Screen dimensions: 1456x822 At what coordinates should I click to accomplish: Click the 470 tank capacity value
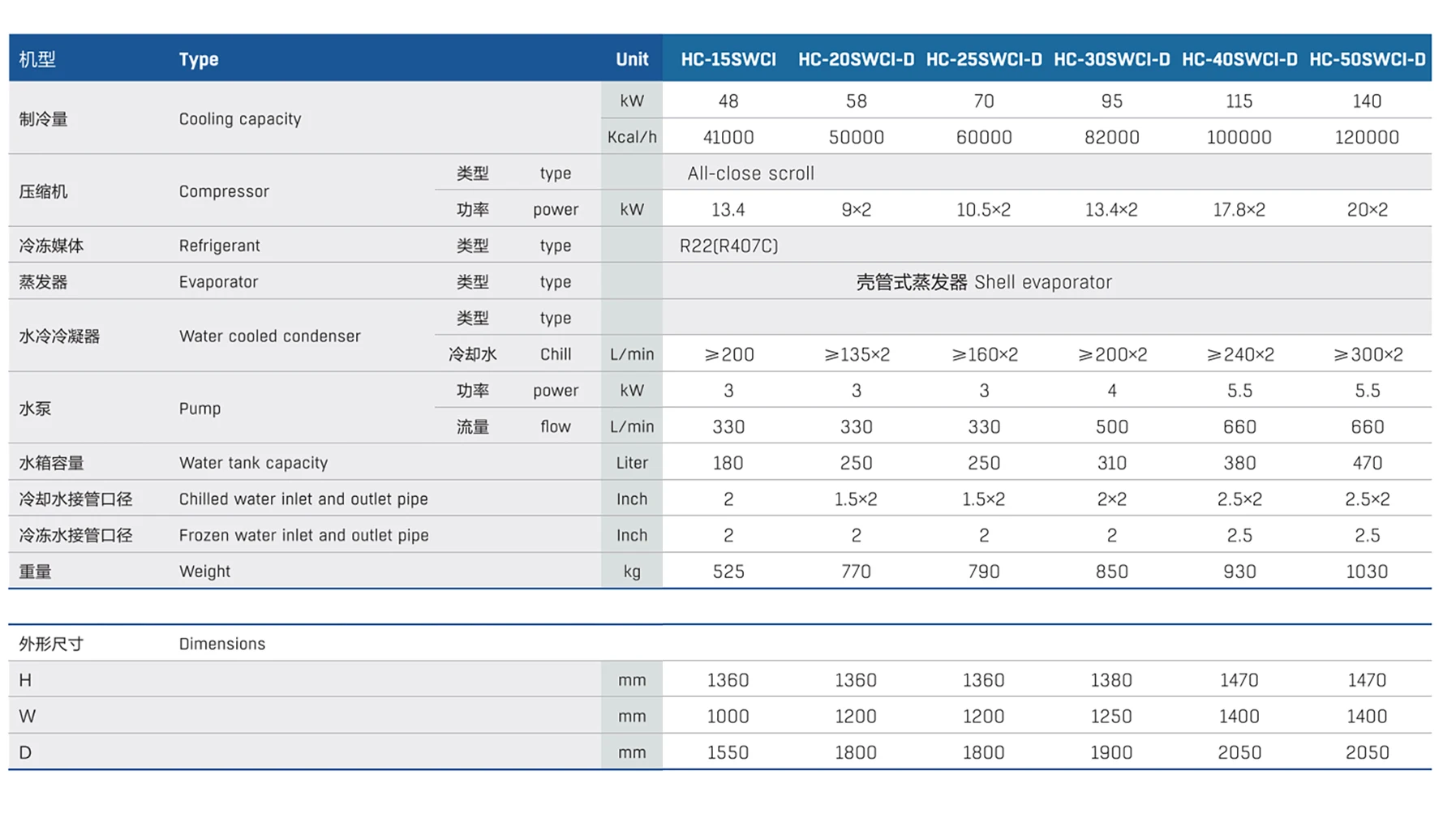click(x=1367, y=463)
